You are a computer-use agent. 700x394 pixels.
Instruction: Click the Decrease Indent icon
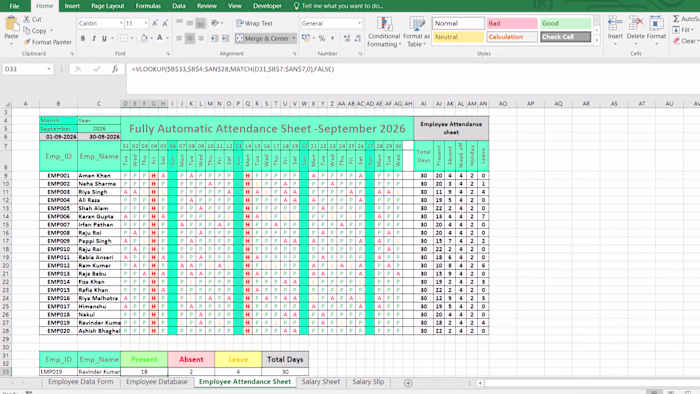pyautogui.click(x=215, y=38)
